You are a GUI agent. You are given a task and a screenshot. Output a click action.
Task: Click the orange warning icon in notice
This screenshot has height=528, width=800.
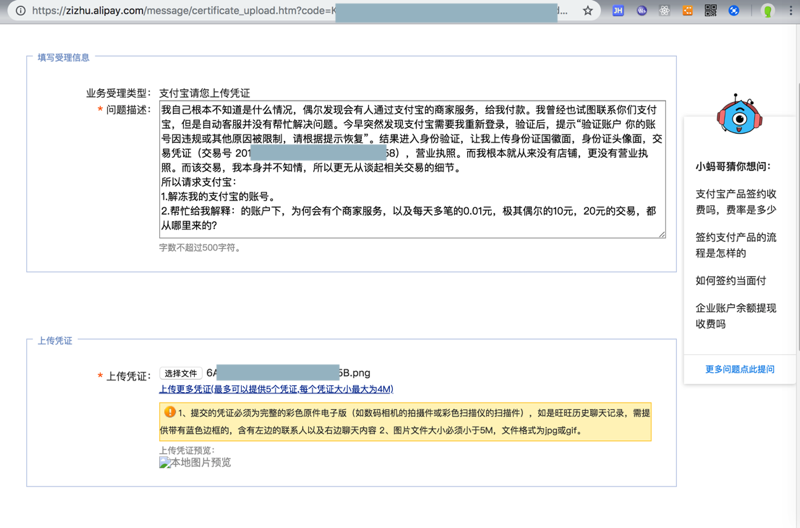tap(169, 412)
